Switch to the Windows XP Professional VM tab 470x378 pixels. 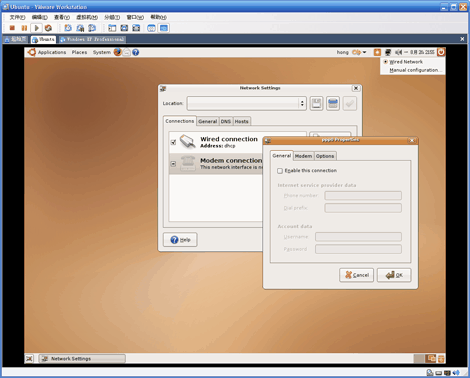tap(92, 39)
